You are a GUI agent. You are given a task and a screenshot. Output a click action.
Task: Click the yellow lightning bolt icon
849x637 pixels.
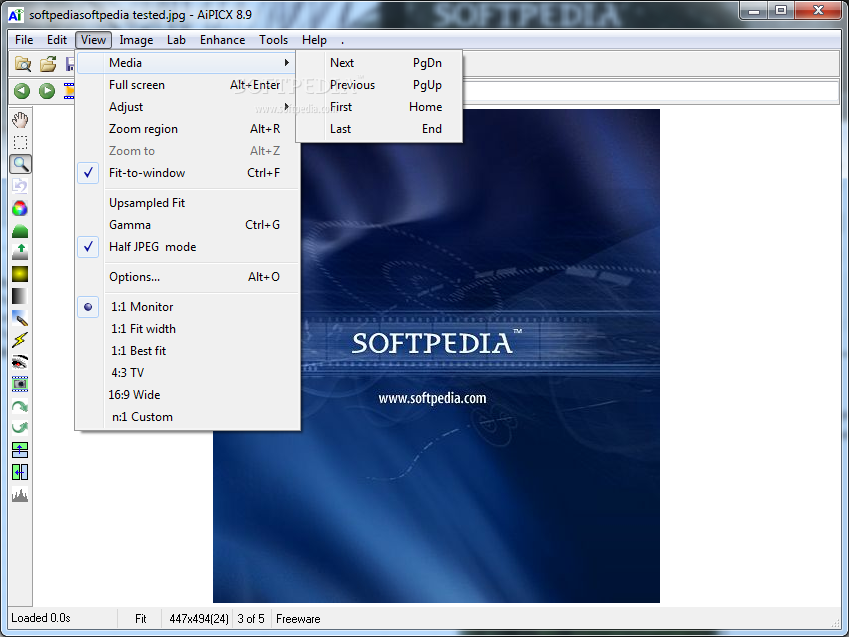coord(20,340)
